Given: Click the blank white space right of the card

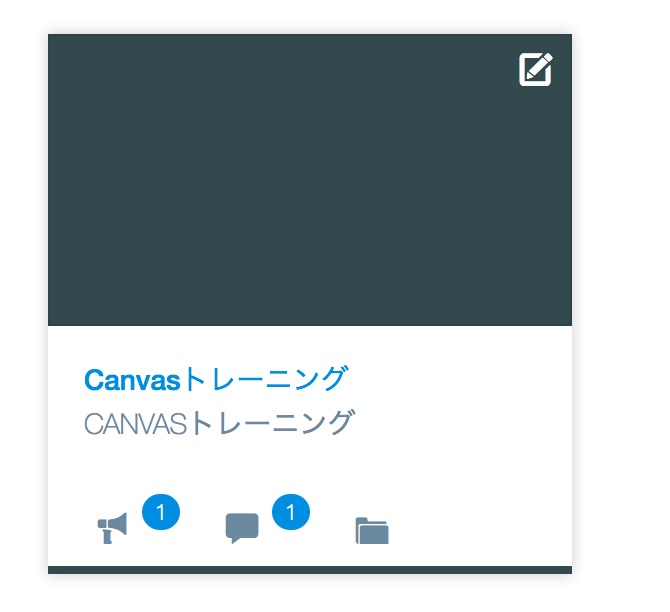Looking at the screenshot, I should point(622,300).
